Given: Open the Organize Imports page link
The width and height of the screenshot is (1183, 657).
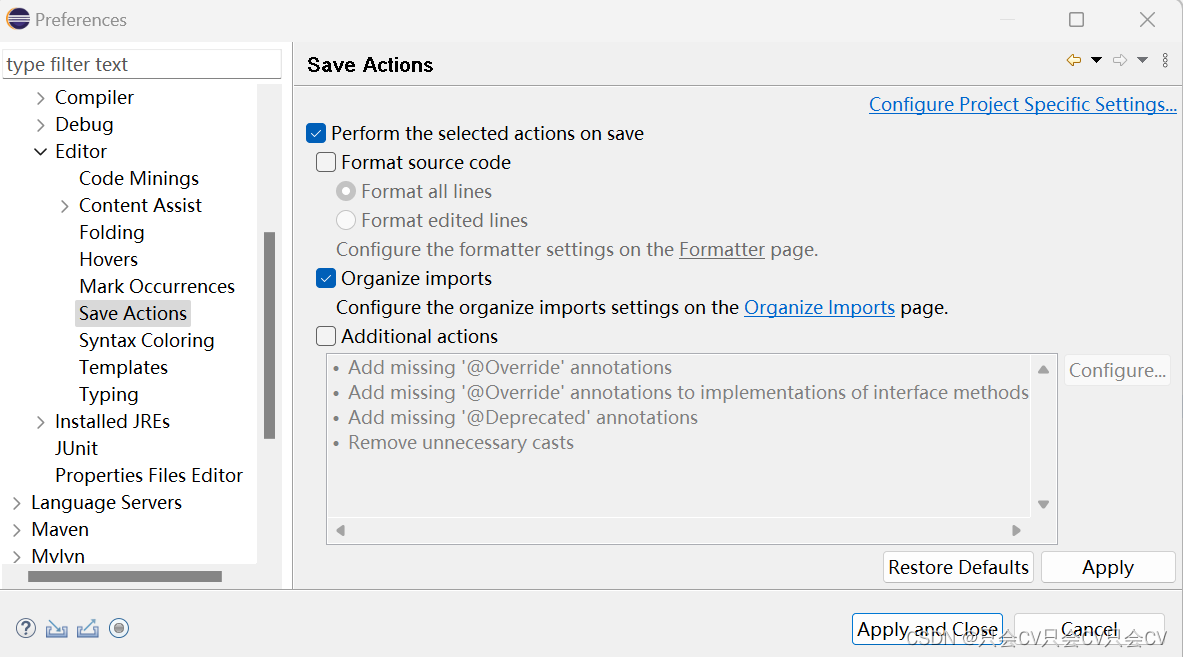Looking at the screenshot, I should pyautogui.click(x=819, y=307).
